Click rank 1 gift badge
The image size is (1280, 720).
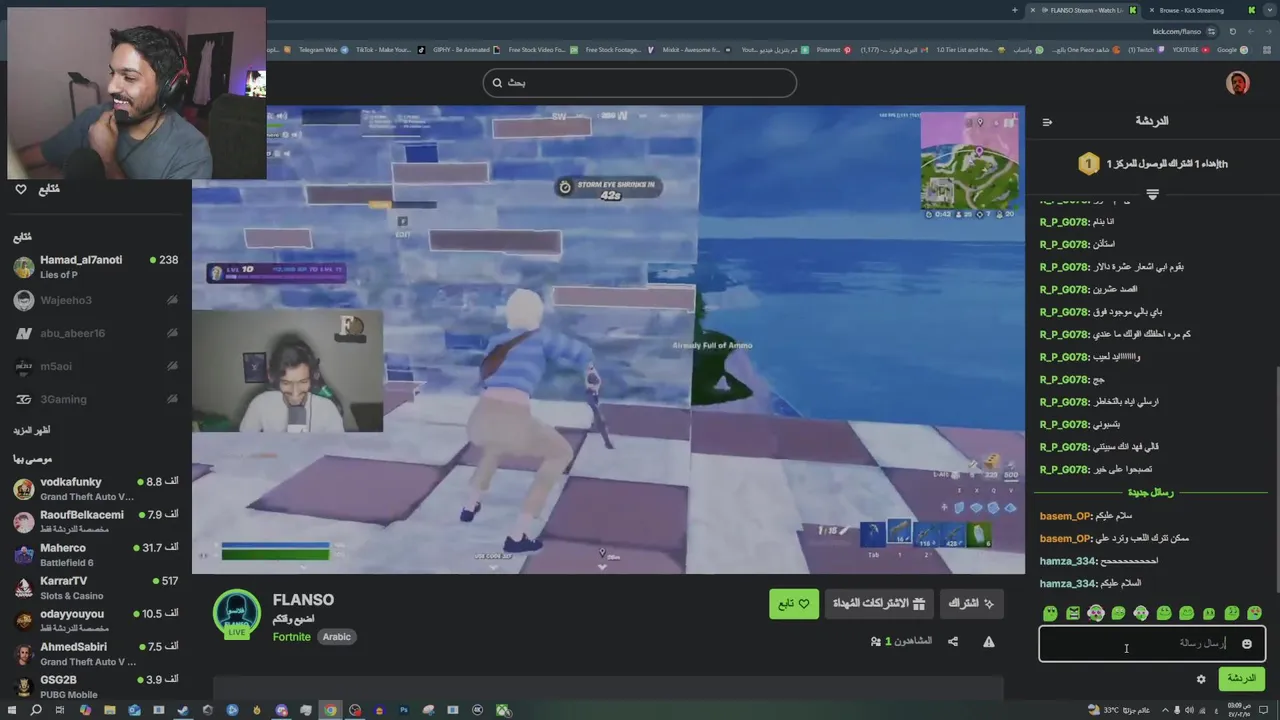point(1088,163)
